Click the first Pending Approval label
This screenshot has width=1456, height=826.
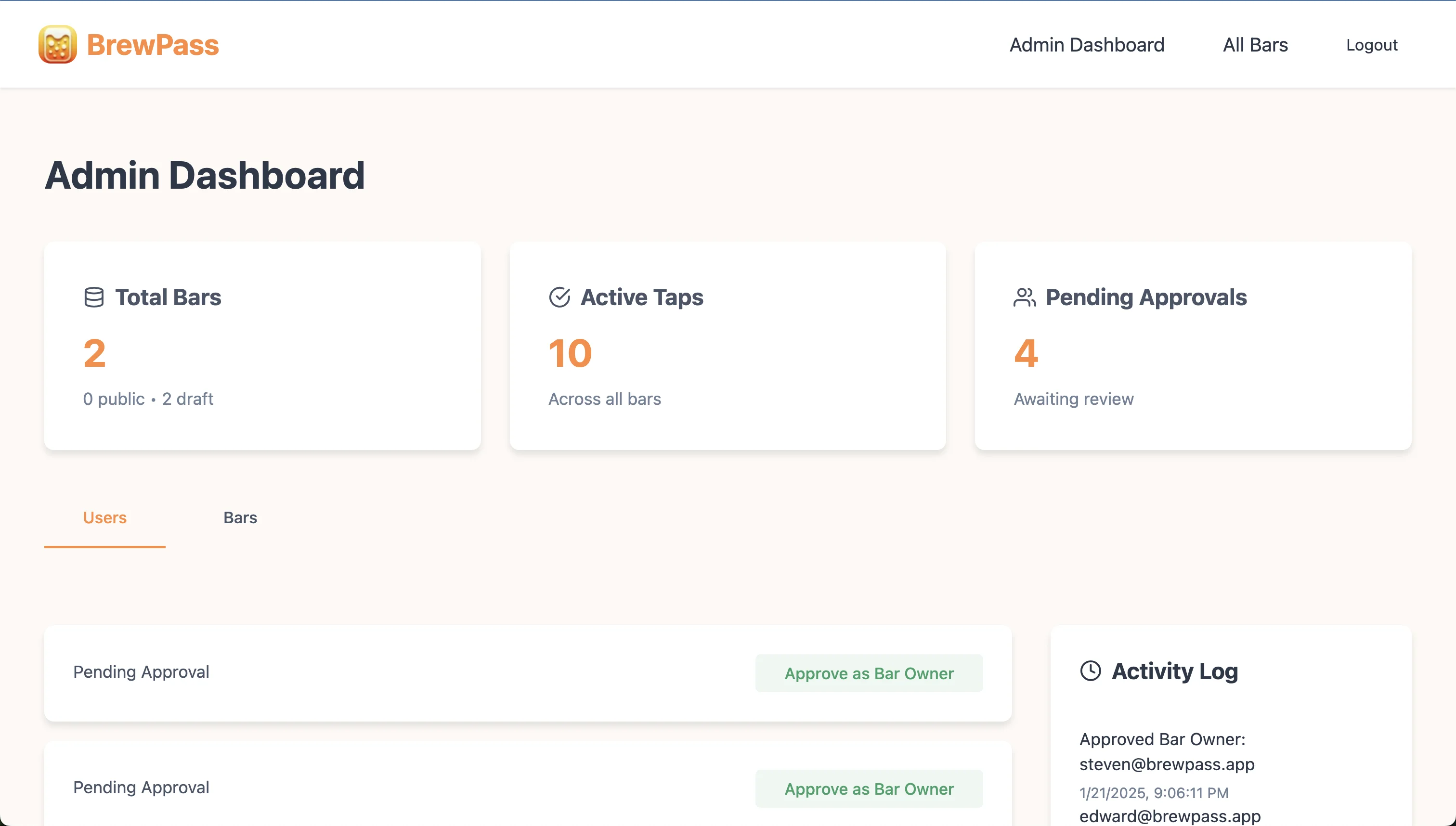(141, 671)
